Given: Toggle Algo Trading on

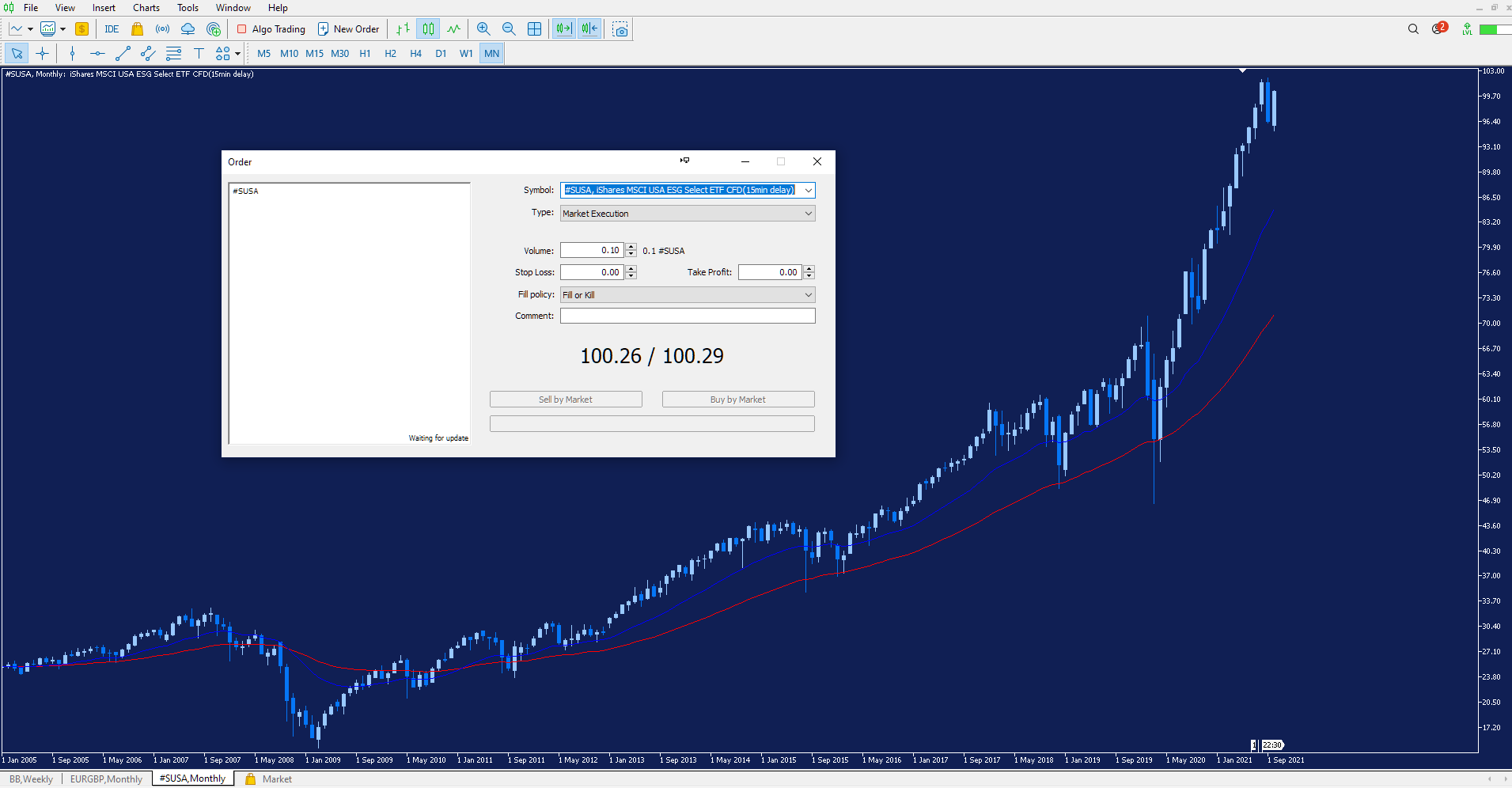Looking at the screenshot, I should pos(271,29).
